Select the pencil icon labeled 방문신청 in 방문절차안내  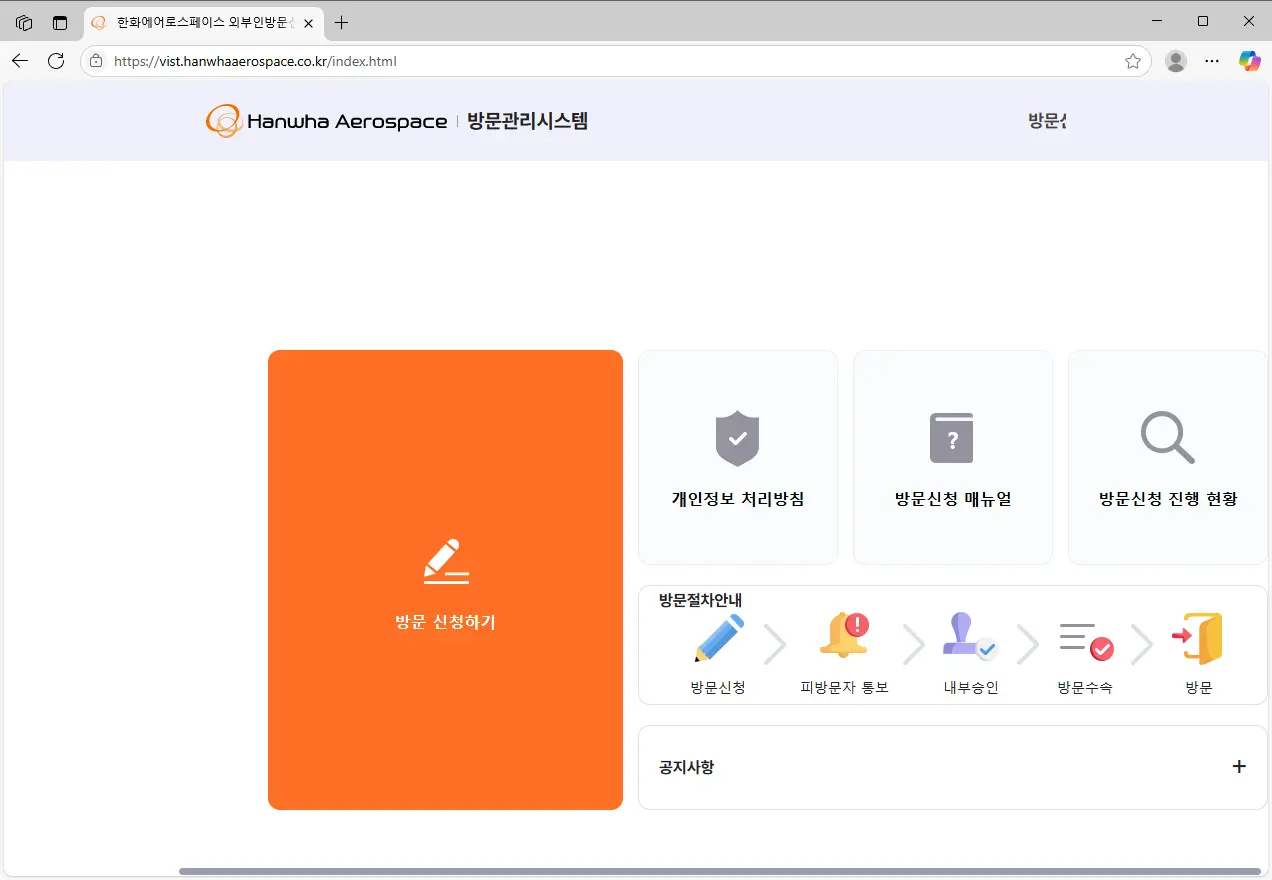click(718, 638)
